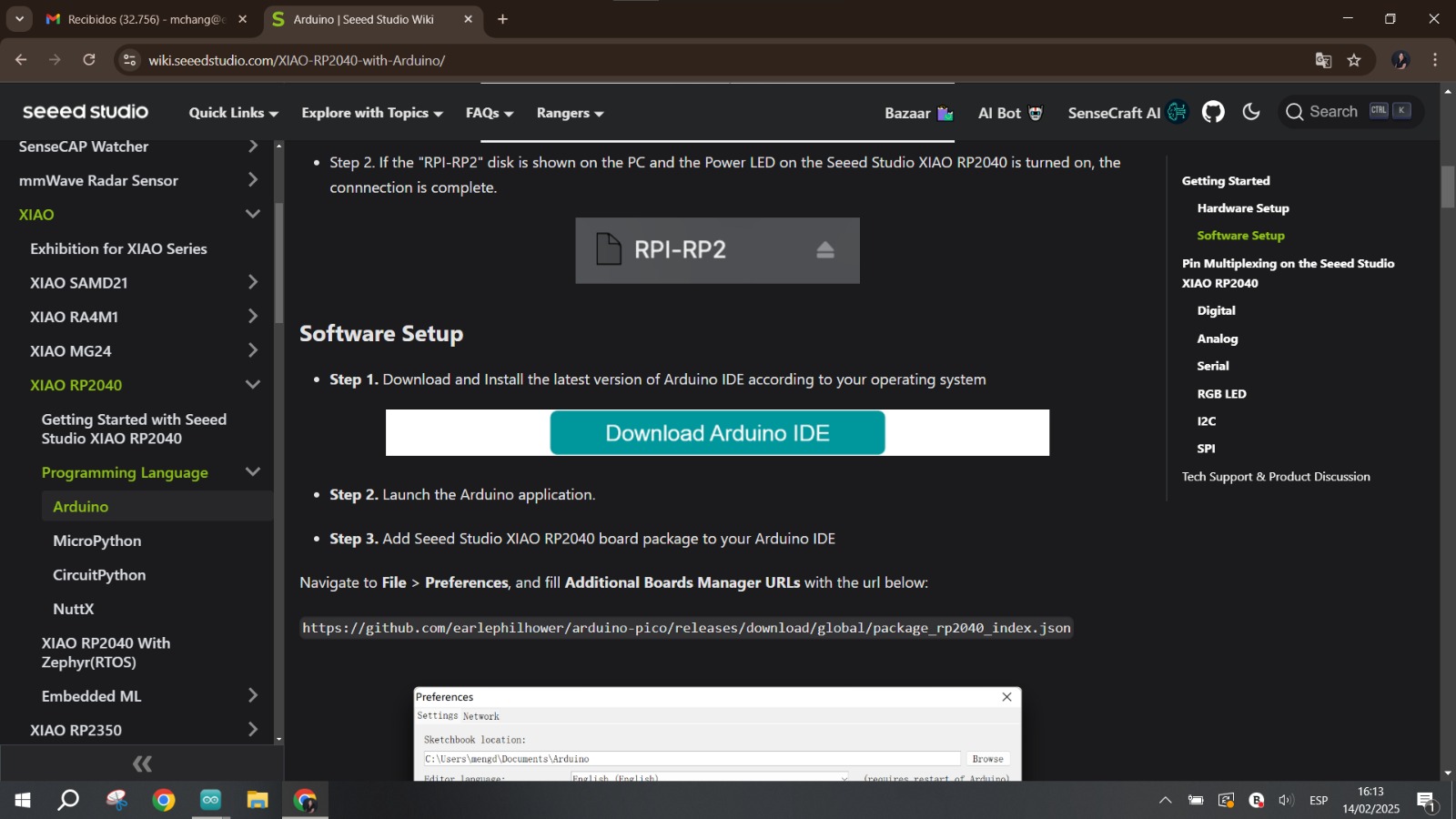Open the Chrome three-dot menu

[1435, 60]
